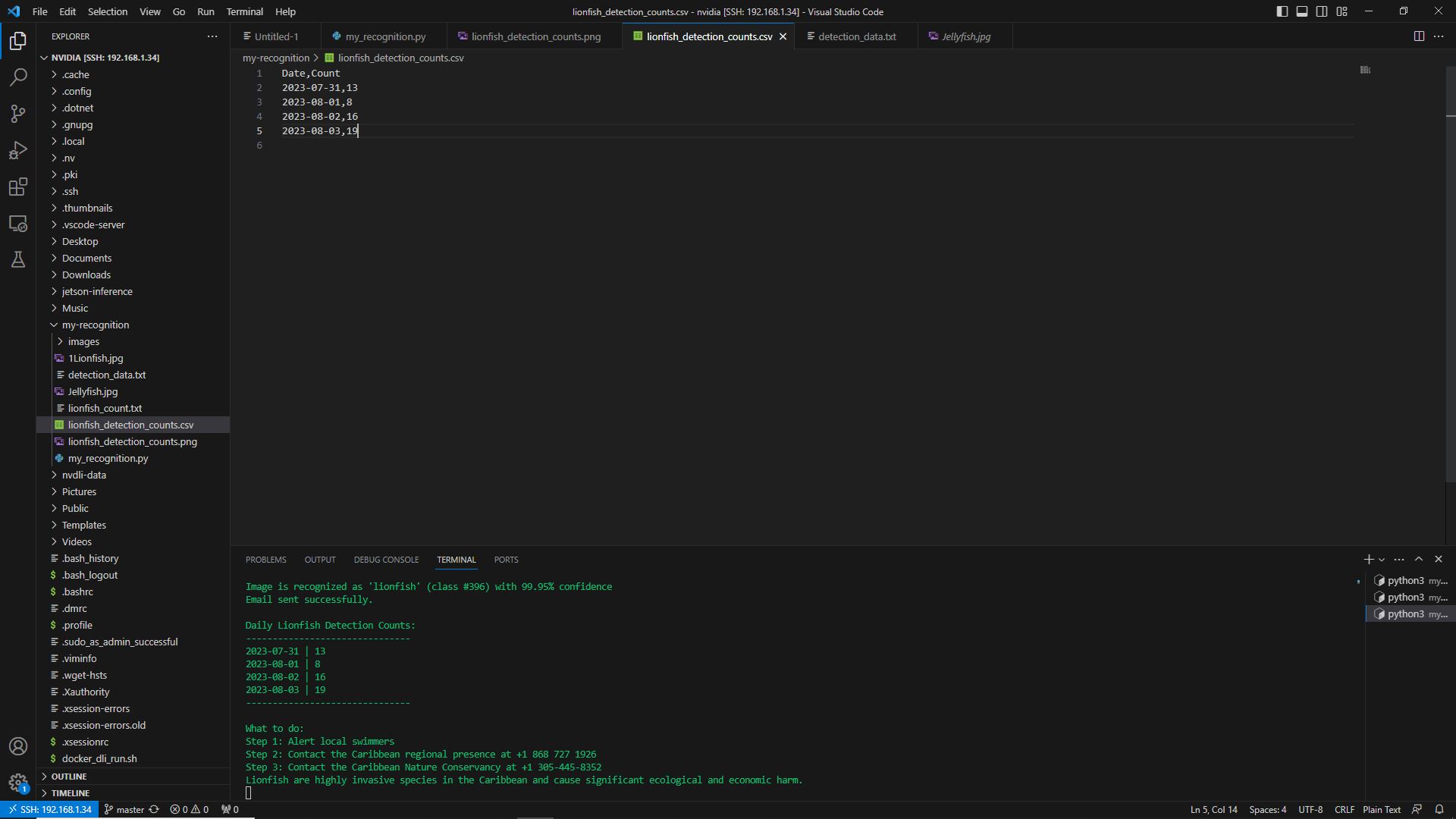Toggle the bottom panel layout button
The width and height of the screenshot is (1456, 819).
point(1302,11)
